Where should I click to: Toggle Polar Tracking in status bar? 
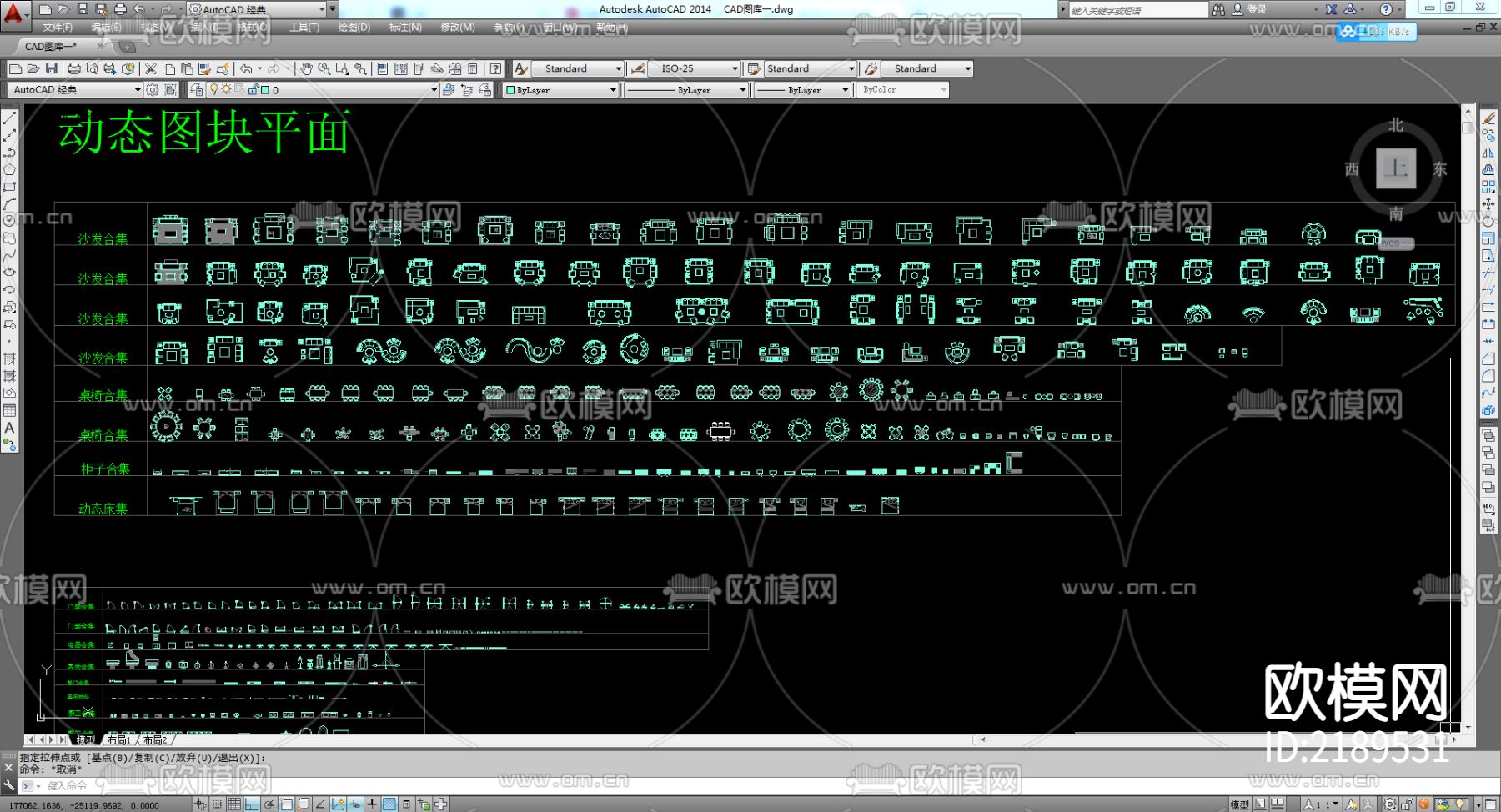269,804
